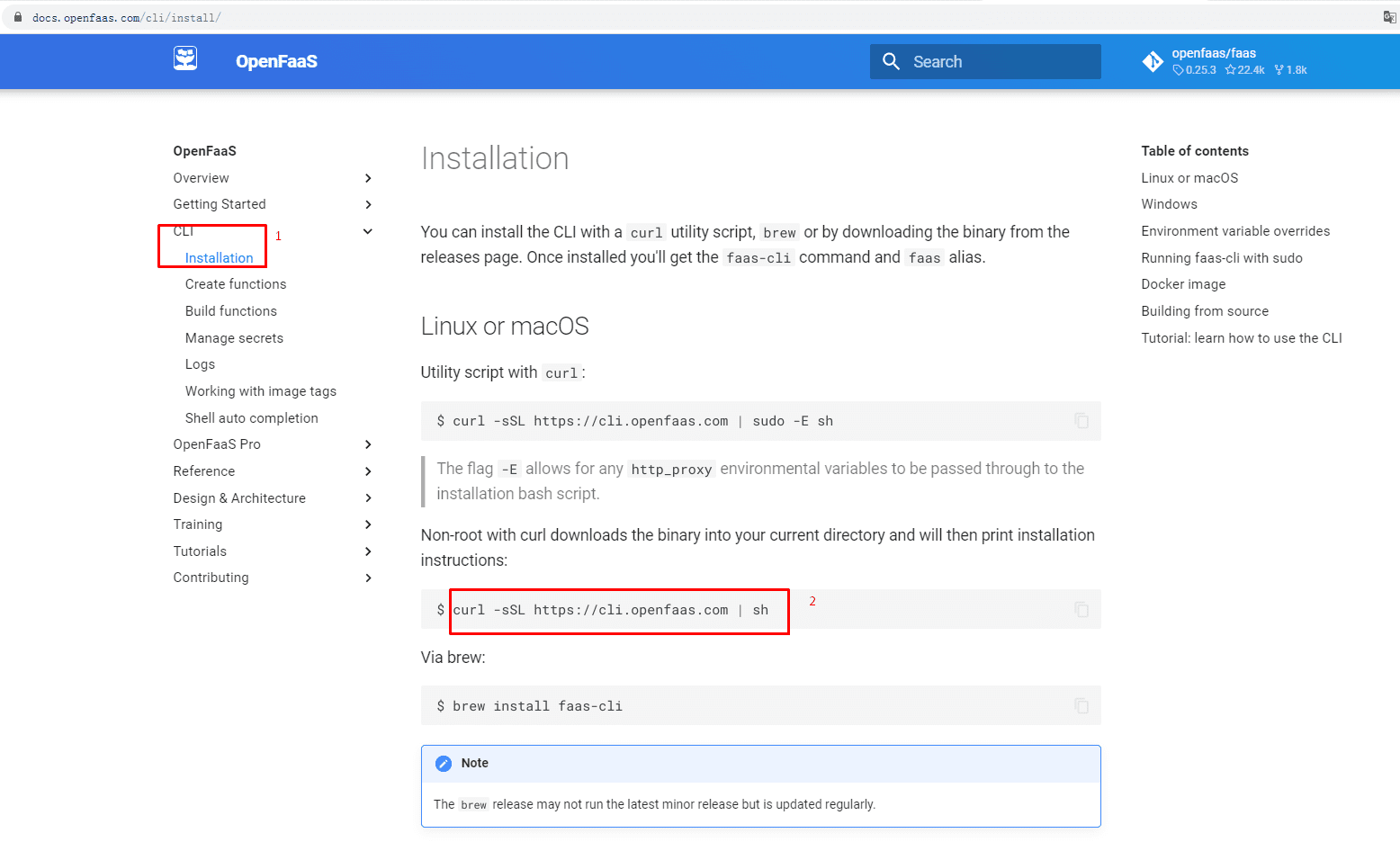Select Shell auto completion in the sidebar
Viewport: 1400px width, 842px height.
click(252, 418)
